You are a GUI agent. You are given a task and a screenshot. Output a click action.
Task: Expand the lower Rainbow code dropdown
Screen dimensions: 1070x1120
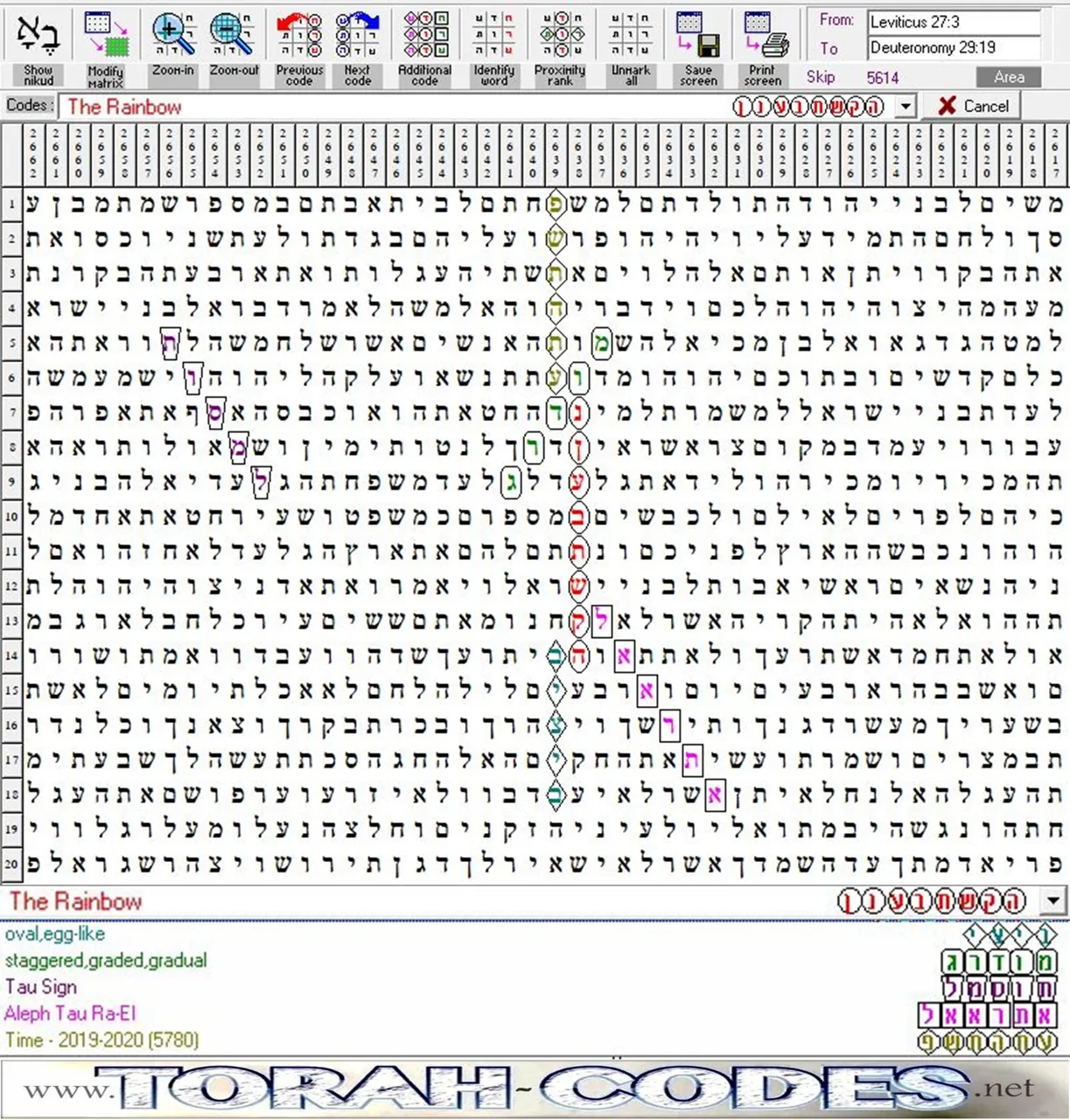[x=1053, y=900]
